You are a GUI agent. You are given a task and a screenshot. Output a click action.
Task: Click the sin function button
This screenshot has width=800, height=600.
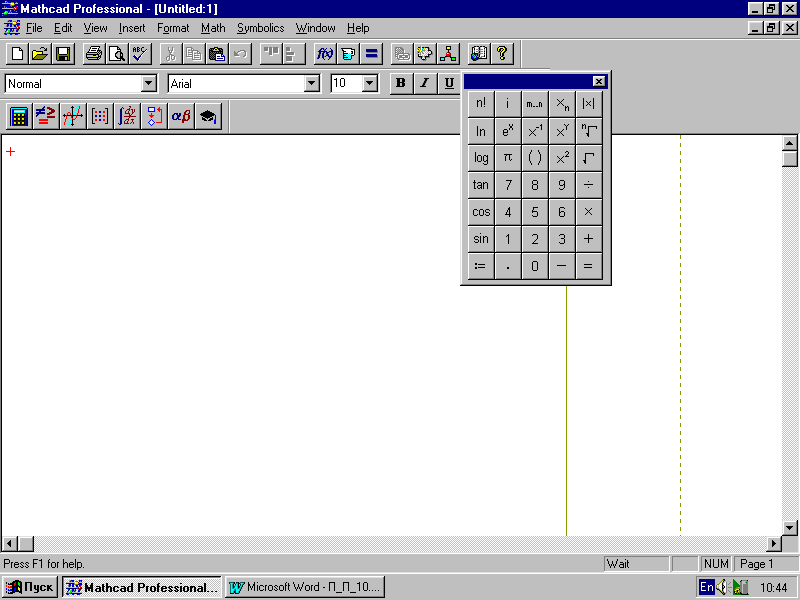481,239
